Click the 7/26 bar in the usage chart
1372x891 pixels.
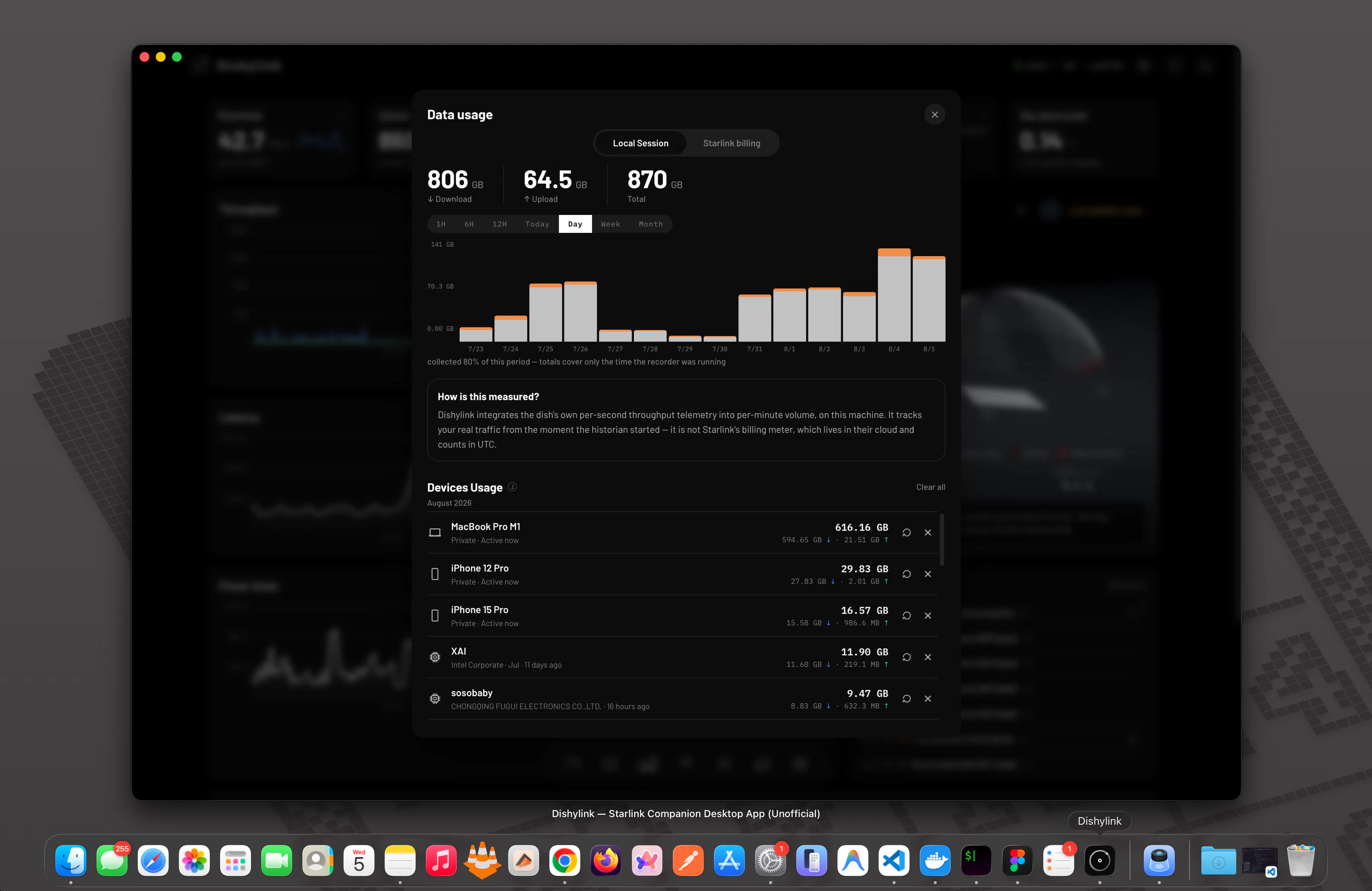click(x=580, y=312)
